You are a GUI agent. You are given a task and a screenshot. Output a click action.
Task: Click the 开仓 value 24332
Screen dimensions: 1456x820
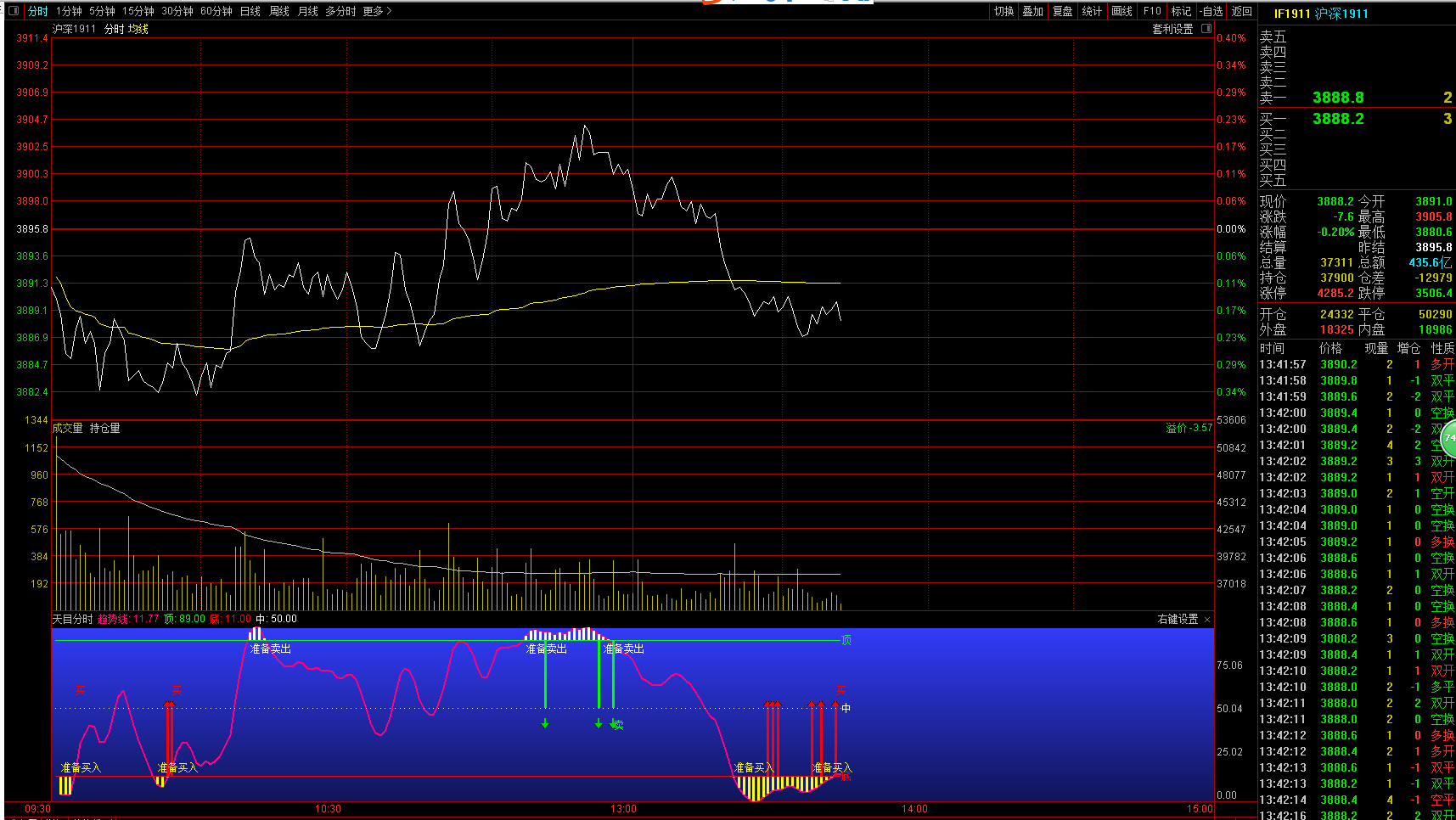pos(1336,314)
